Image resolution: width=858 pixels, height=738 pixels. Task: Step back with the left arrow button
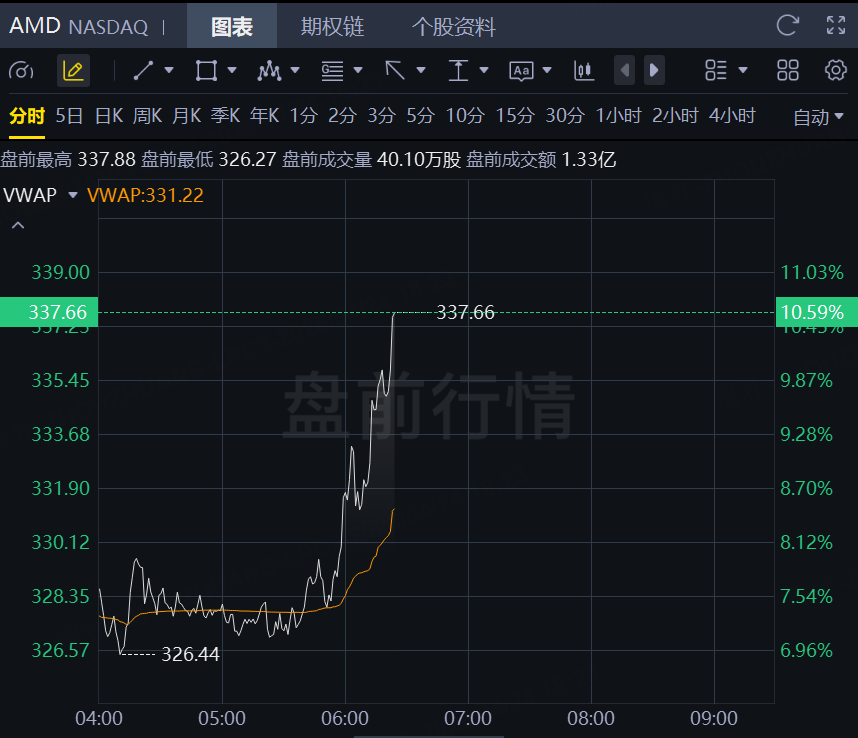[x=624, y=70]
